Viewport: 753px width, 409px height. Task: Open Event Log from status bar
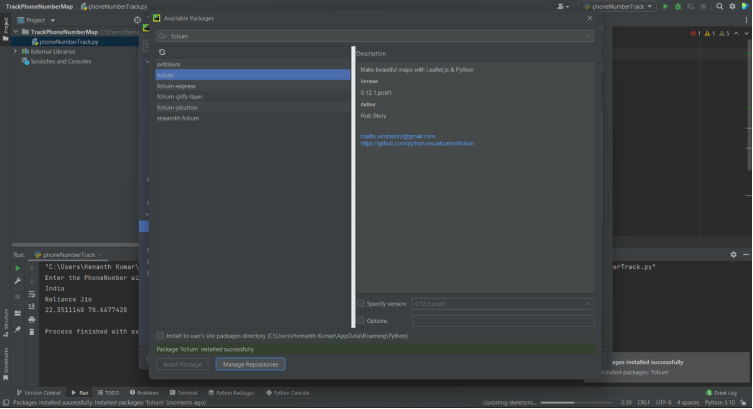(721, 393)
